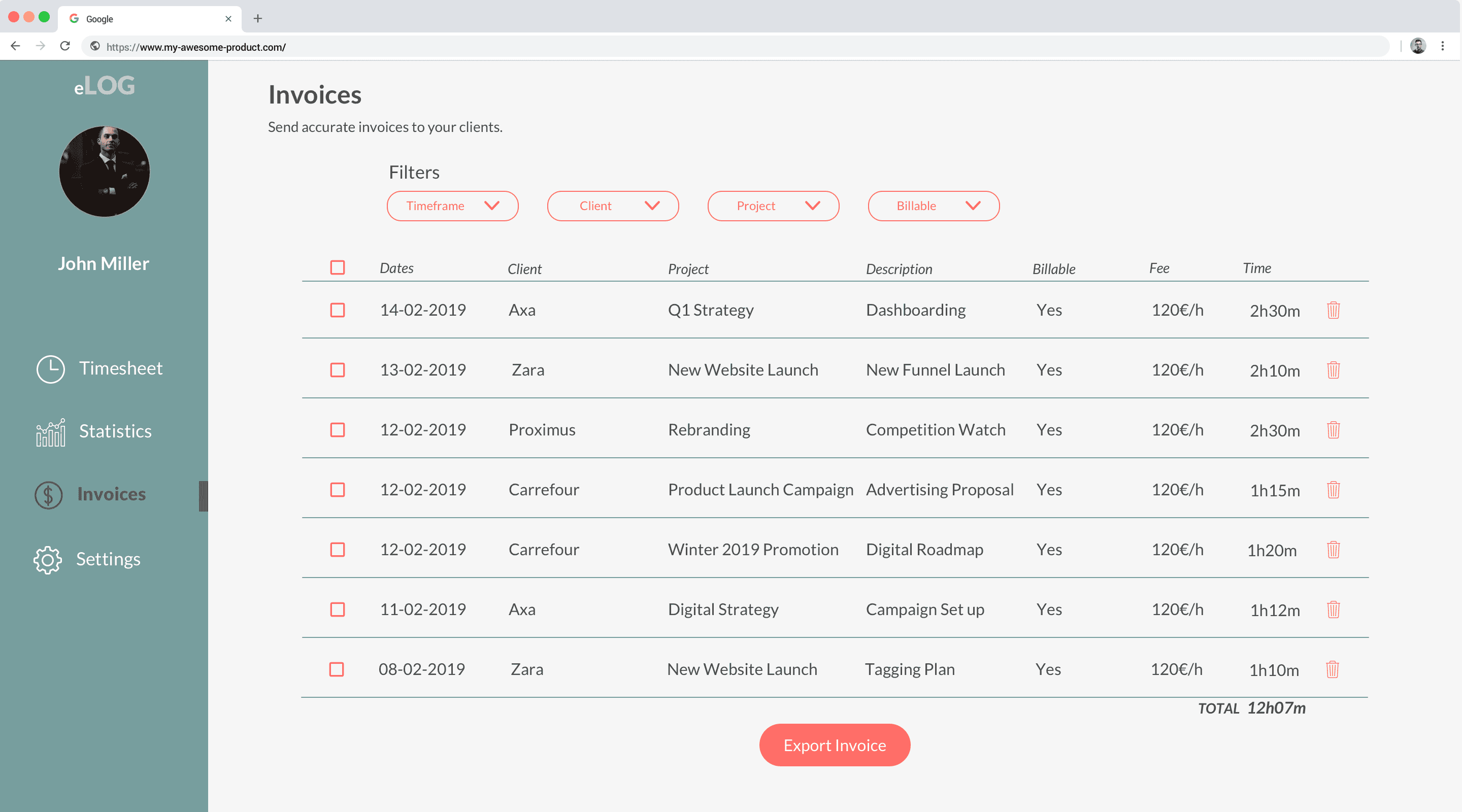Screen dimensions: 1462x812
Task: Click the Dashboarding description cell
Action: click(x=915, y=310)
